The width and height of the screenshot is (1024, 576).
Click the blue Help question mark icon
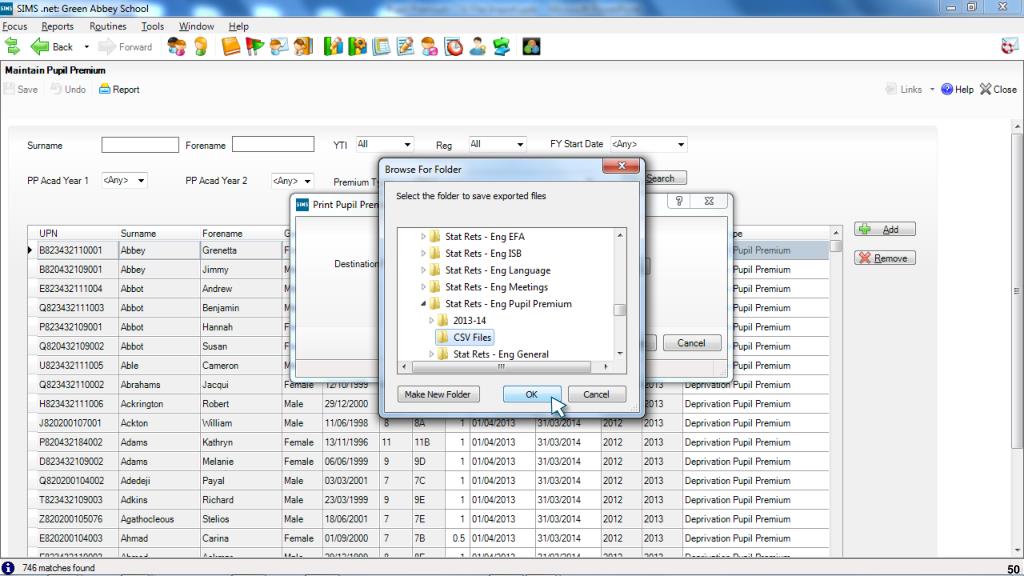tap(946, 89)
